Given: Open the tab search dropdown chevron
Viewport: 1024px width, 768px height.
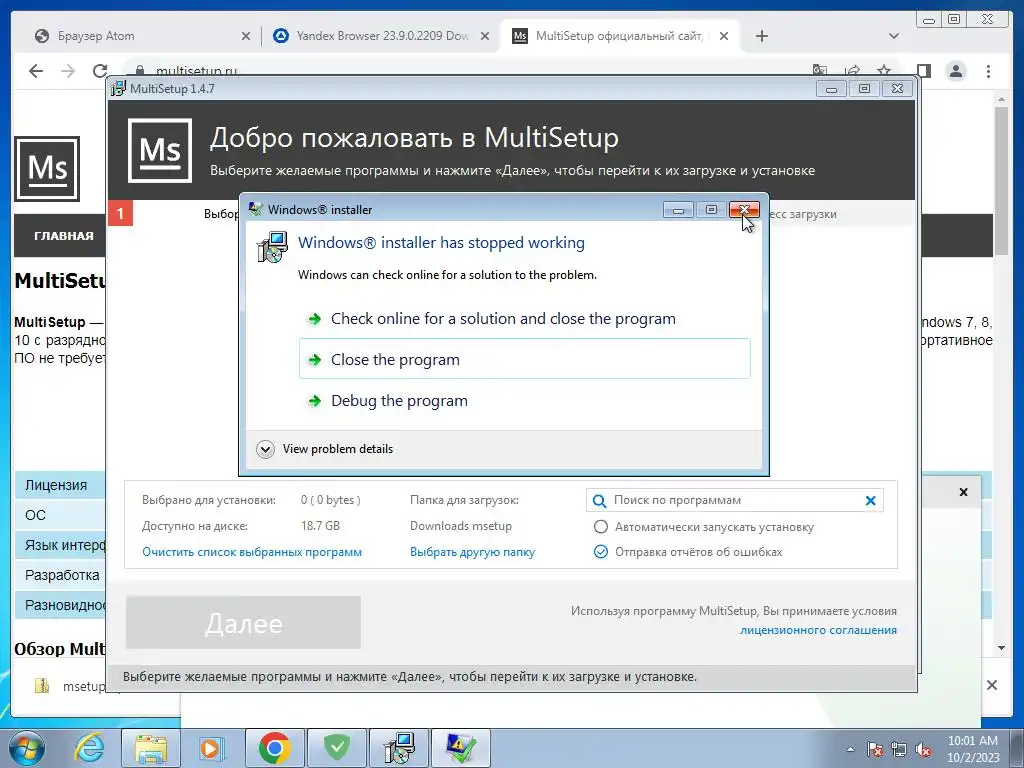Looking at the screenshot, I should 893,37.
